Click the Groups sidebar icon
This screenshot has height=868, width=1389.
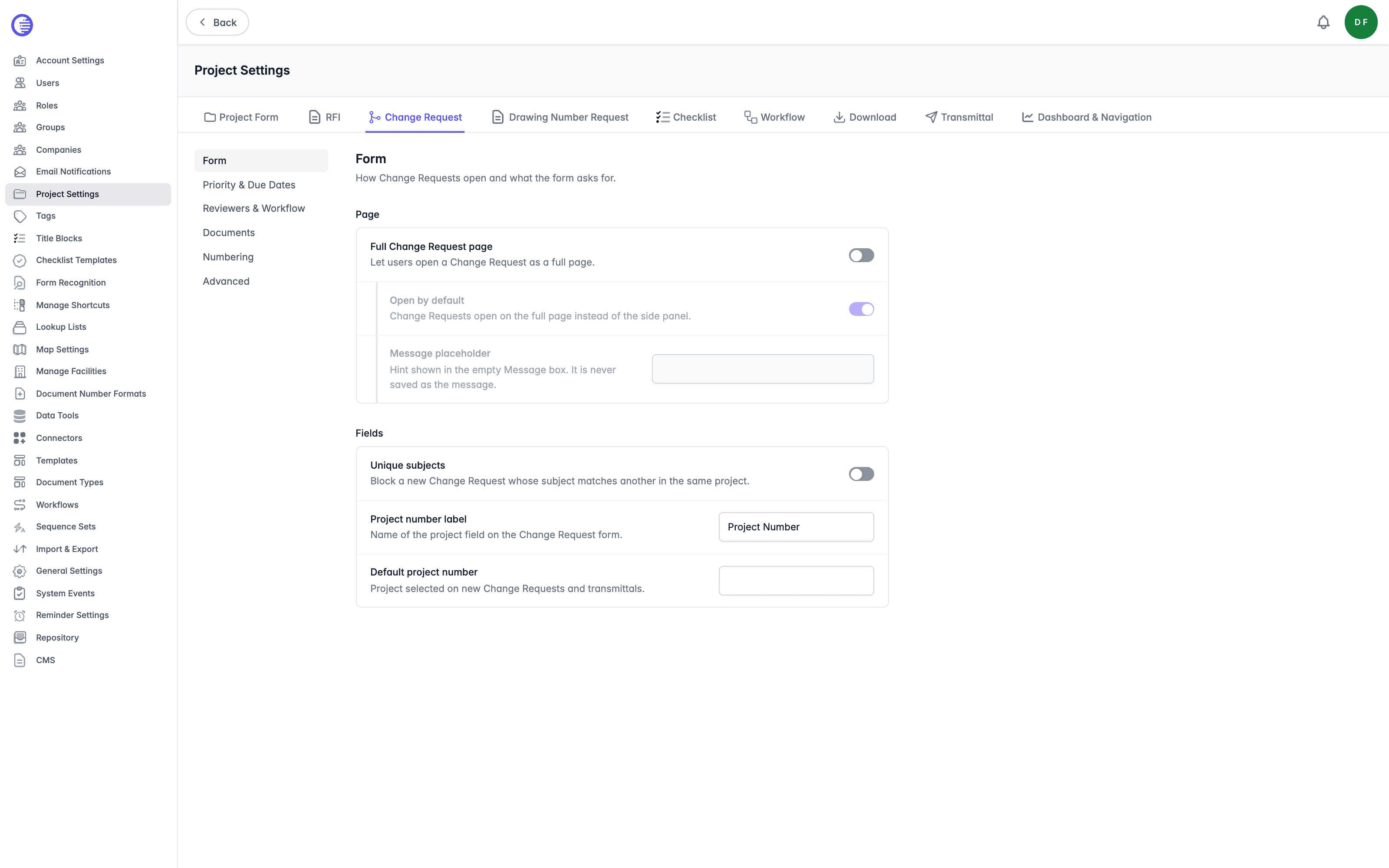[20, 127]
